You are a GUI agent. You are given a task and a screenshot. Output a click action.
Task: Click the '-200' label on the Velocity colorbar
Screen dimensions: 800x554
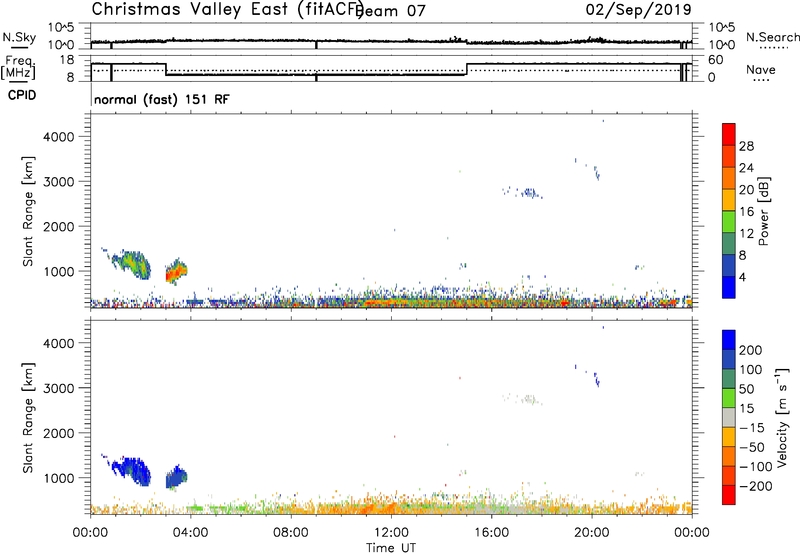click(756, 486)
